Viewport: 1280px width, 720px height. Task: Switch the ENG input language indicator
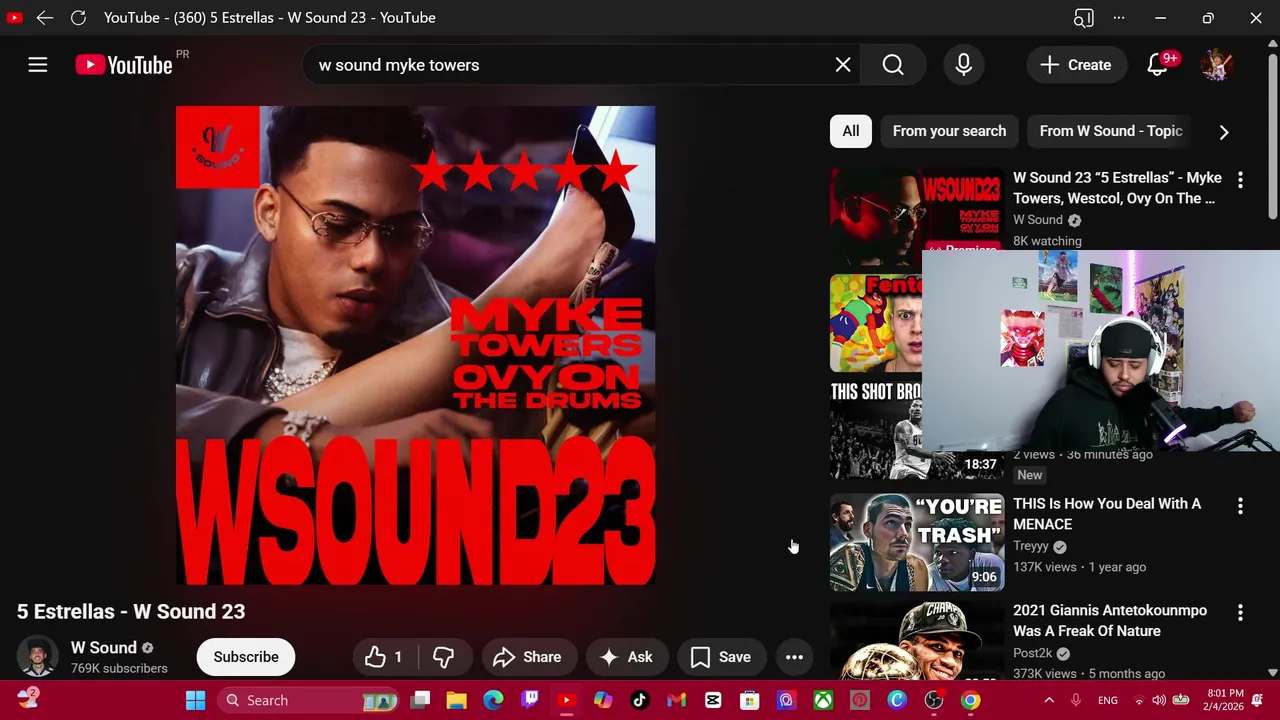[1108, 701]
